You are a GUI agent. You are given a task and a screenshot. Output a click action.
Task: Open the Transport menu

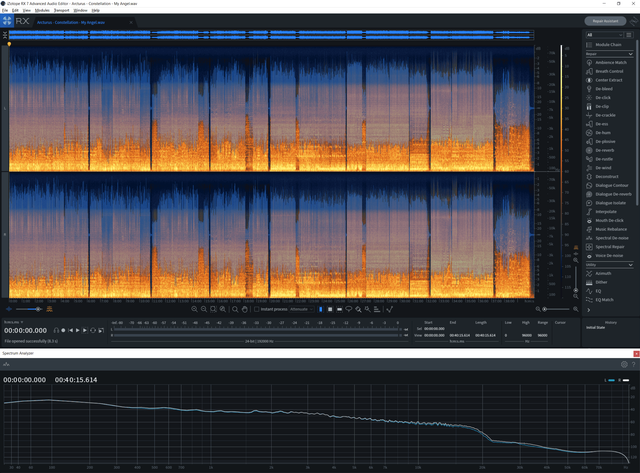[62, 10]
